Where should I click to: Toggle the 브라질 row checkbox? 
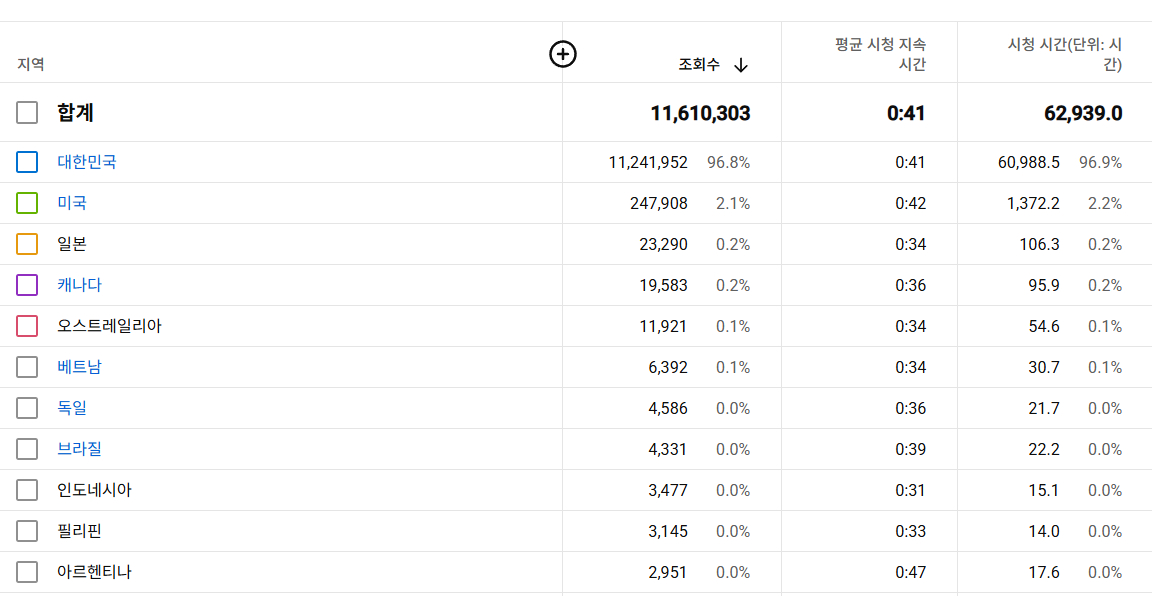click(x=27, y=449)
